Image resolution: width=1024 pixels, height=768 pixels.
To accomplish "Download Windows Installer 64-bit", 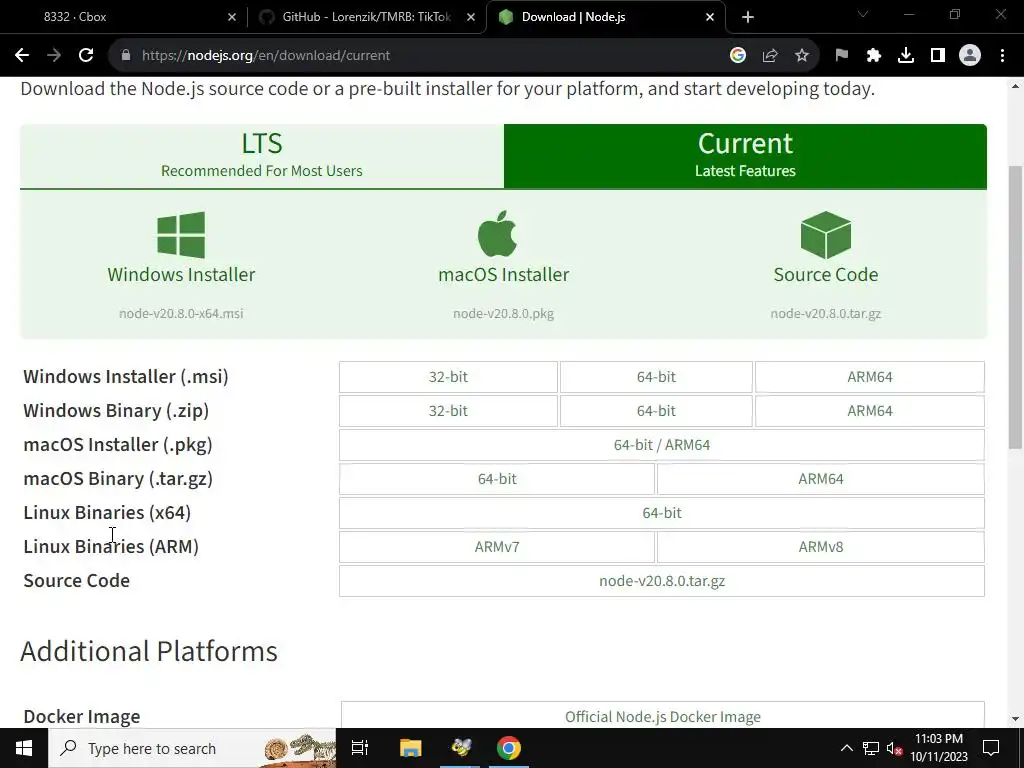I will coord(656,377).
